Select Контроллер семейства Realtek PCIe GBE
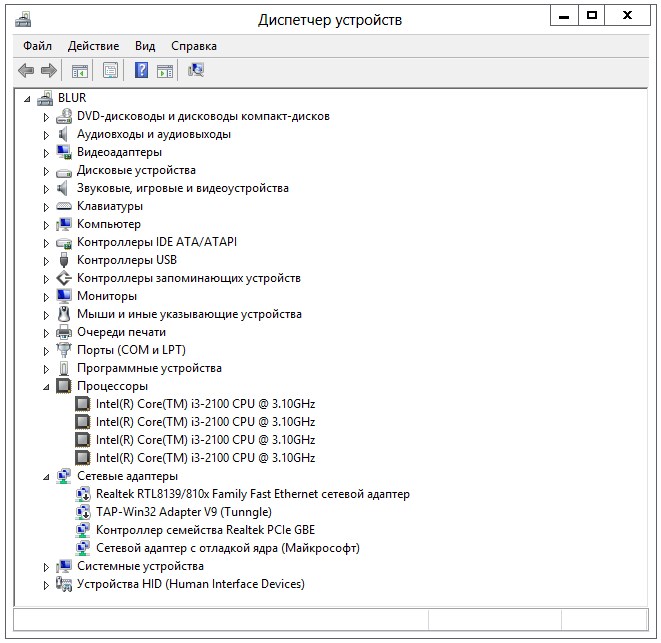 (x=205, y=530)
